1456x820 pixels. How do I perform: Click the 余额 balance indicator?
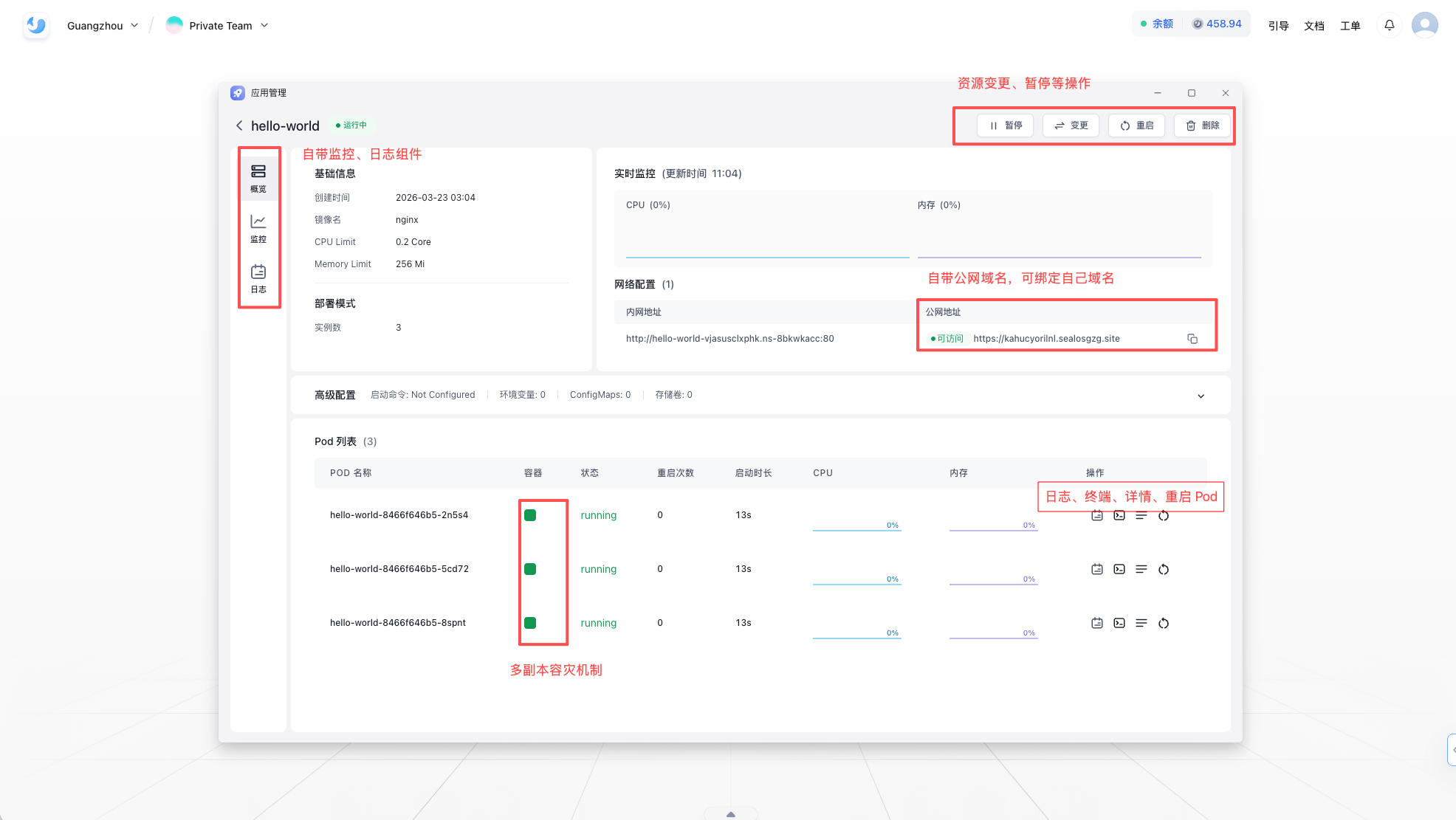click(x=1157, y=24)
